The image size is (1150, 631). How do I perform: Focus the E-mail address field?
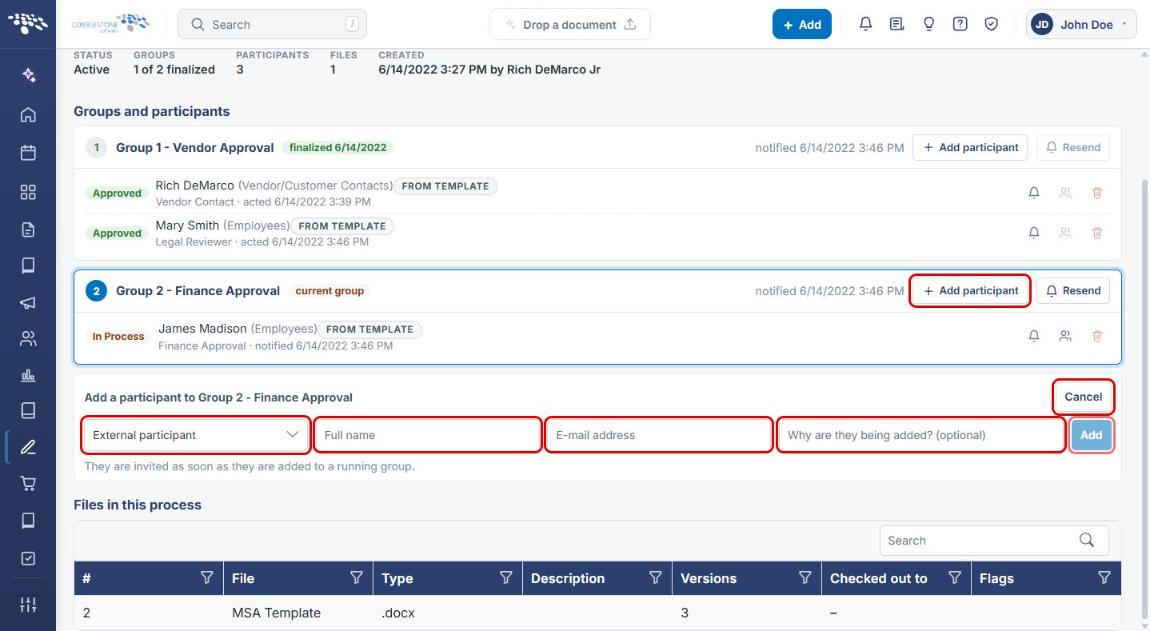coord(659,435)
